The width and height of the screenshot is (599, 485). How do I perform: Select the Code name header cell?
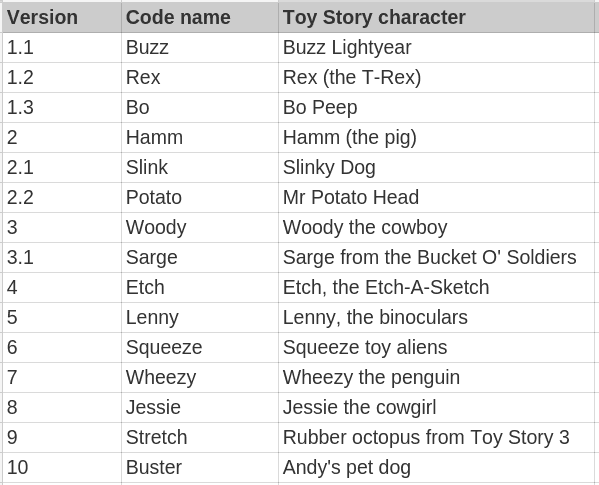pyautogui.click(x=200, y=17)
